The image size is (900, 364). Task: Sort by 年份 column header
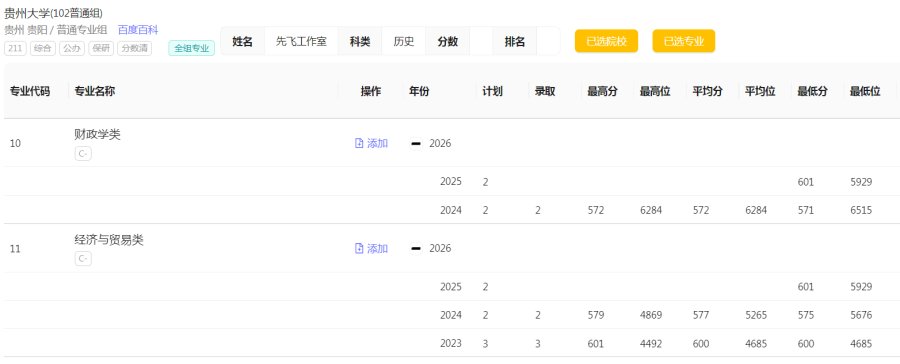(419, 91)
